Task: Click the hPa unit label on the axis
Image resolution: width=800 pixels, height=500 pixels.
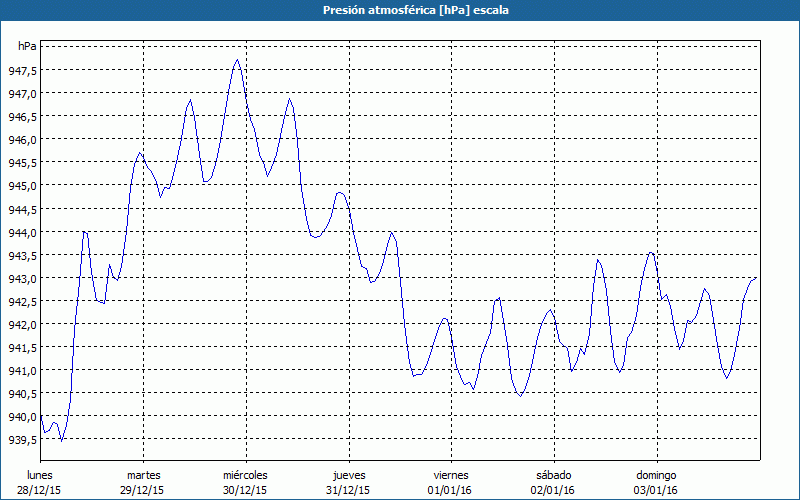Action: tap(27, 47)
